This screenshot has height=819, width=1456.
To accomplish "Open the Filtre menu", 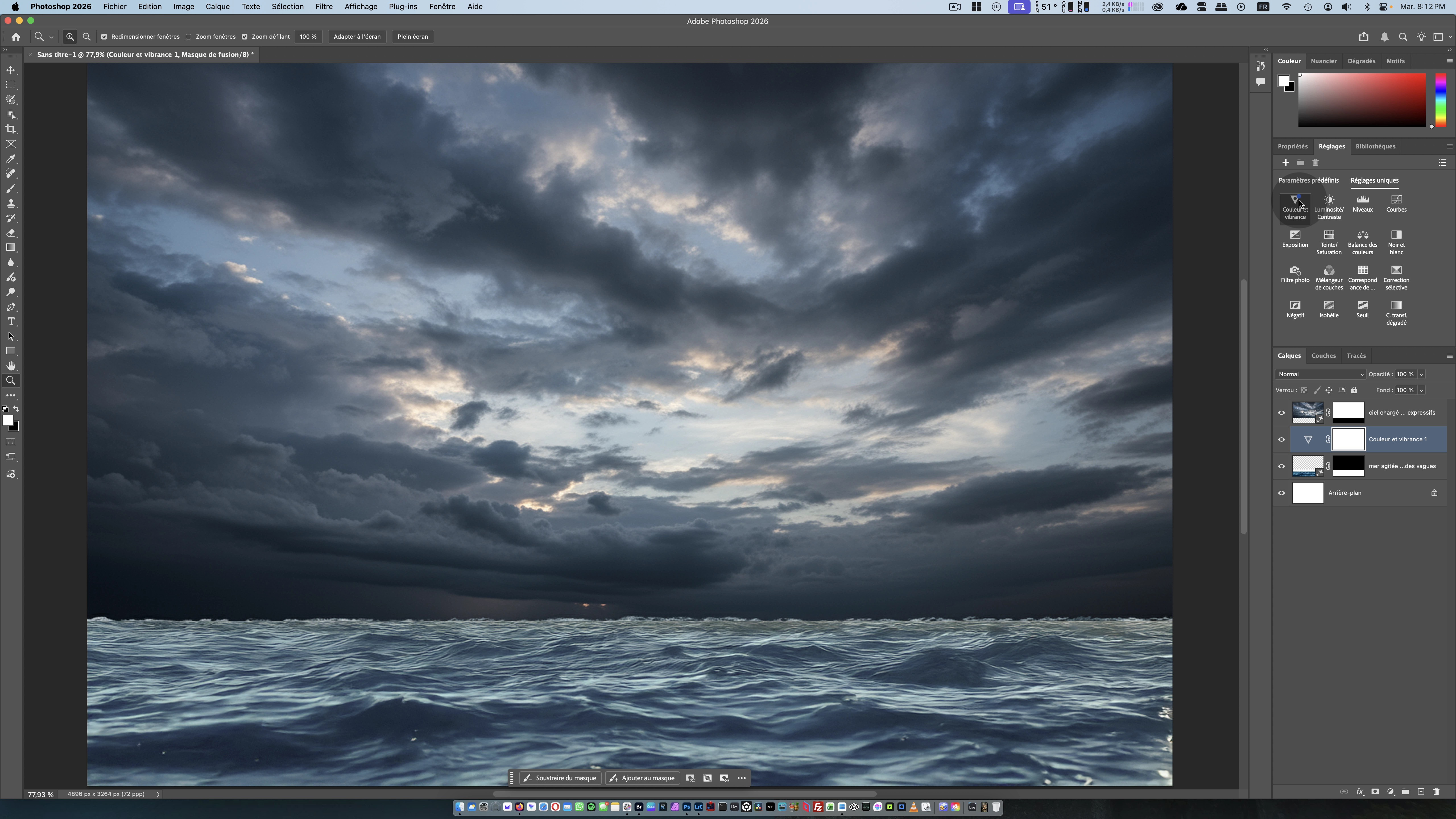I will (x=323, y=7).
